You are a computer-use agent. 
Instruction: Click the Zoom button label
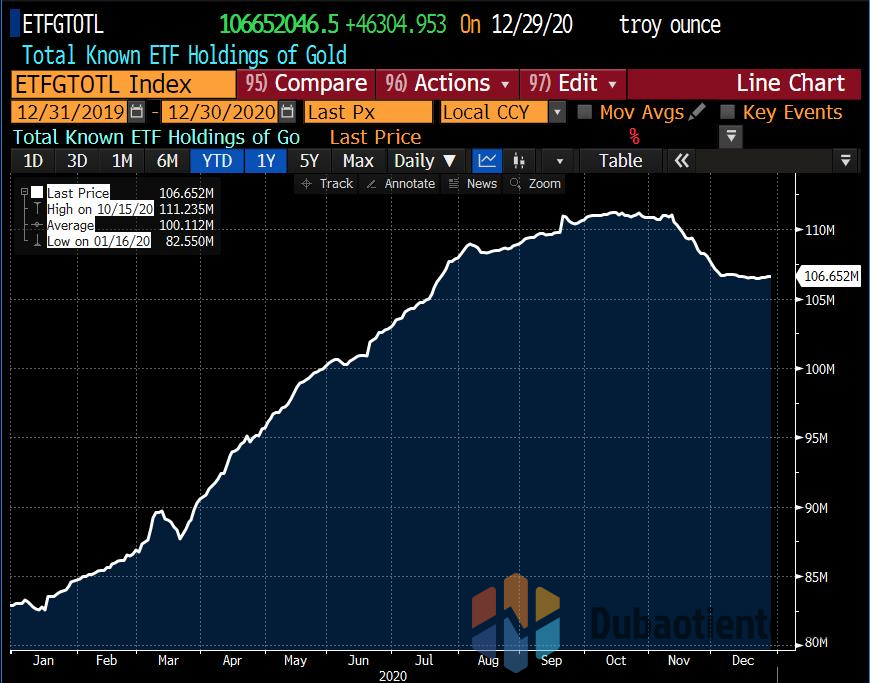[544, 184]
